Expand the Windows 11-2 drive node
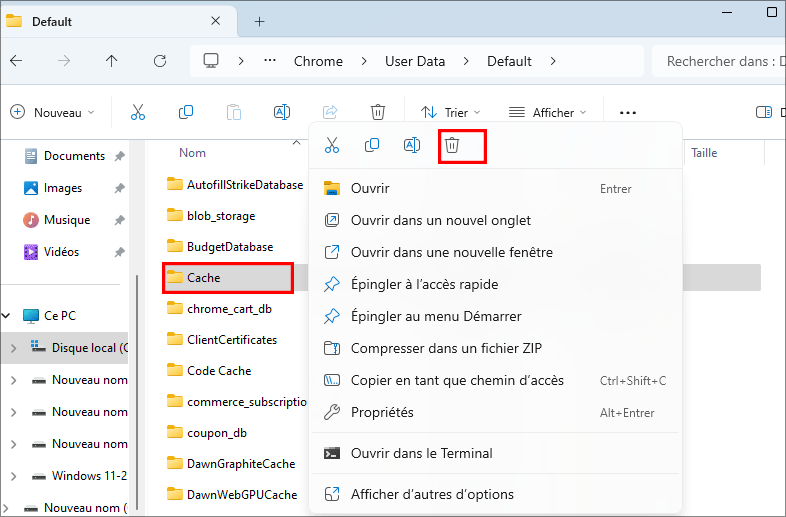The width and height of the screenshot is (786, 517). pyautogui.click(x=14, y=476)
